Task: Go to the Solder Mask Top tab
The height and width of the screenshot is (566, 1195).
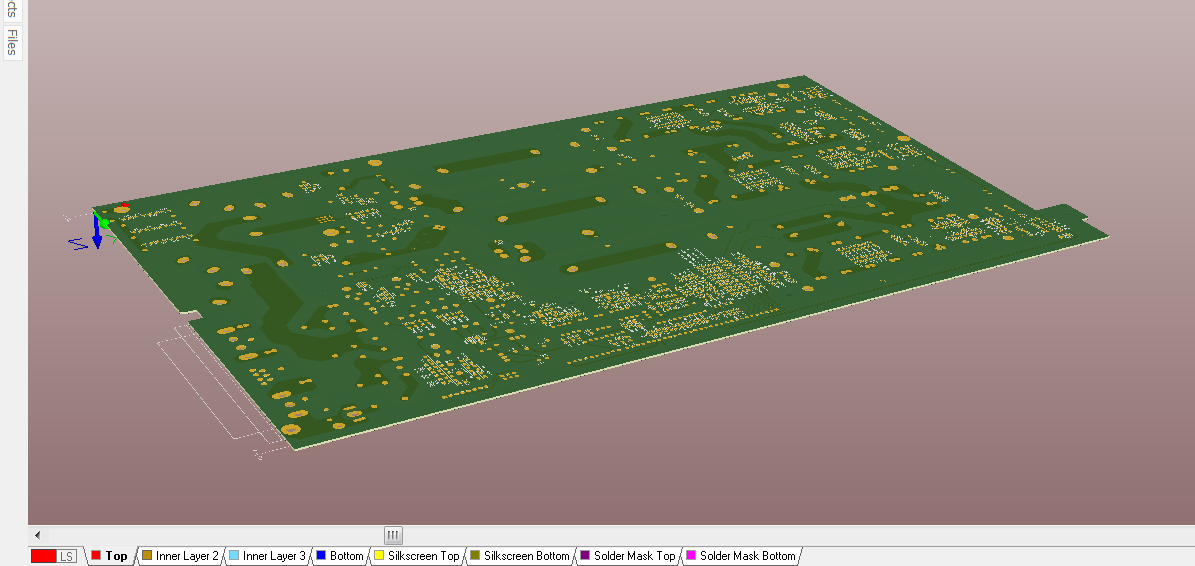Action: [634, 556]
